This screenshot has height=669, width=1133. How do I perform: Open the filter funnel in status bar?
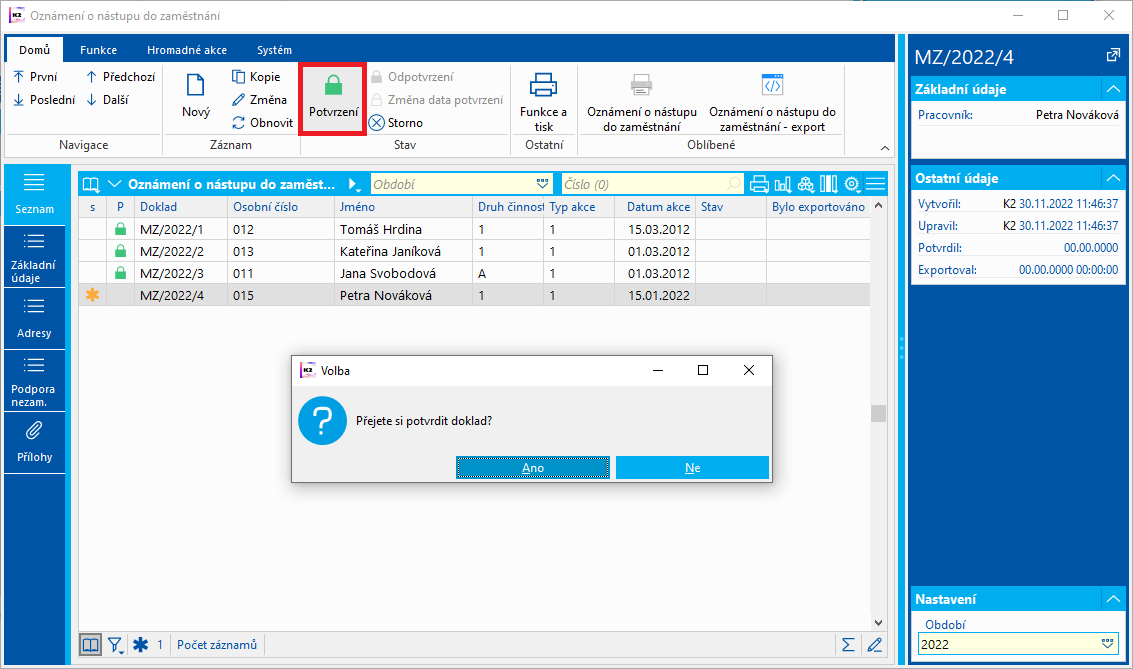(116, 644)
